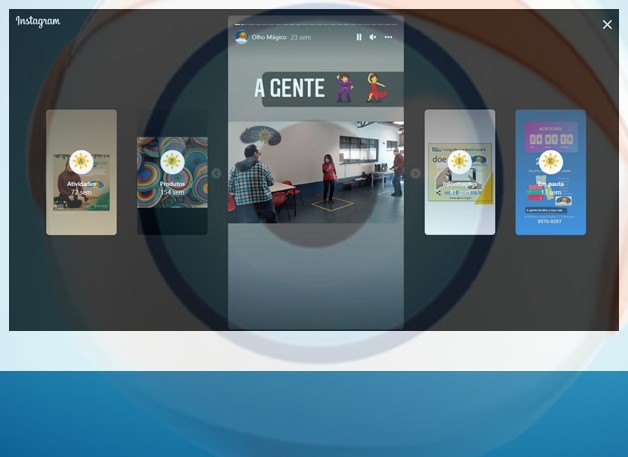Mute the story audio
The width and height of the screenshot is (628, 457).
(373, 37)
